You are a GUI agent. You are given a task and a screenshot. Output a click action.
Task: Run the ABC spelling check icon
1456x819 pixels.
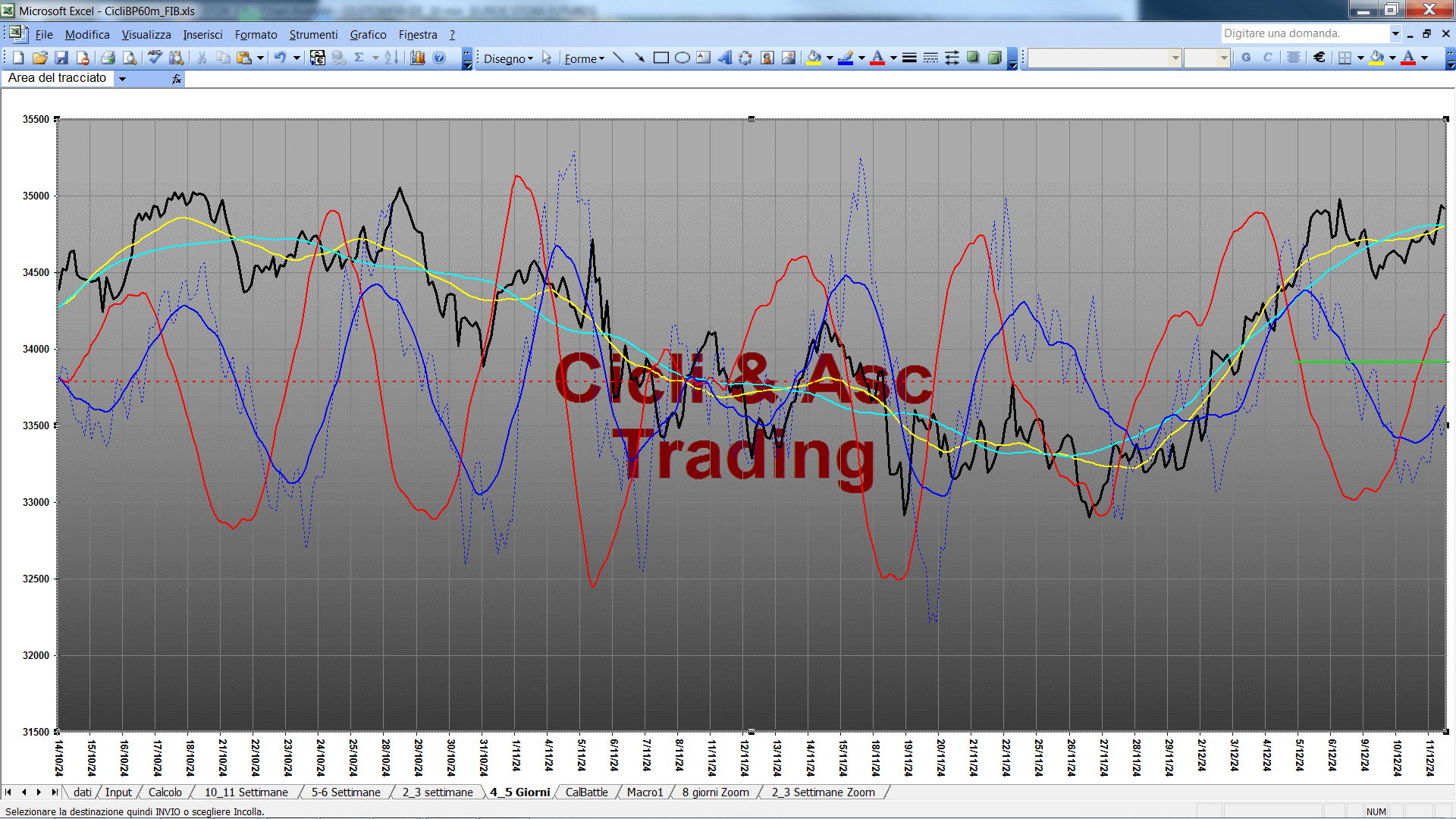[155, 58]
